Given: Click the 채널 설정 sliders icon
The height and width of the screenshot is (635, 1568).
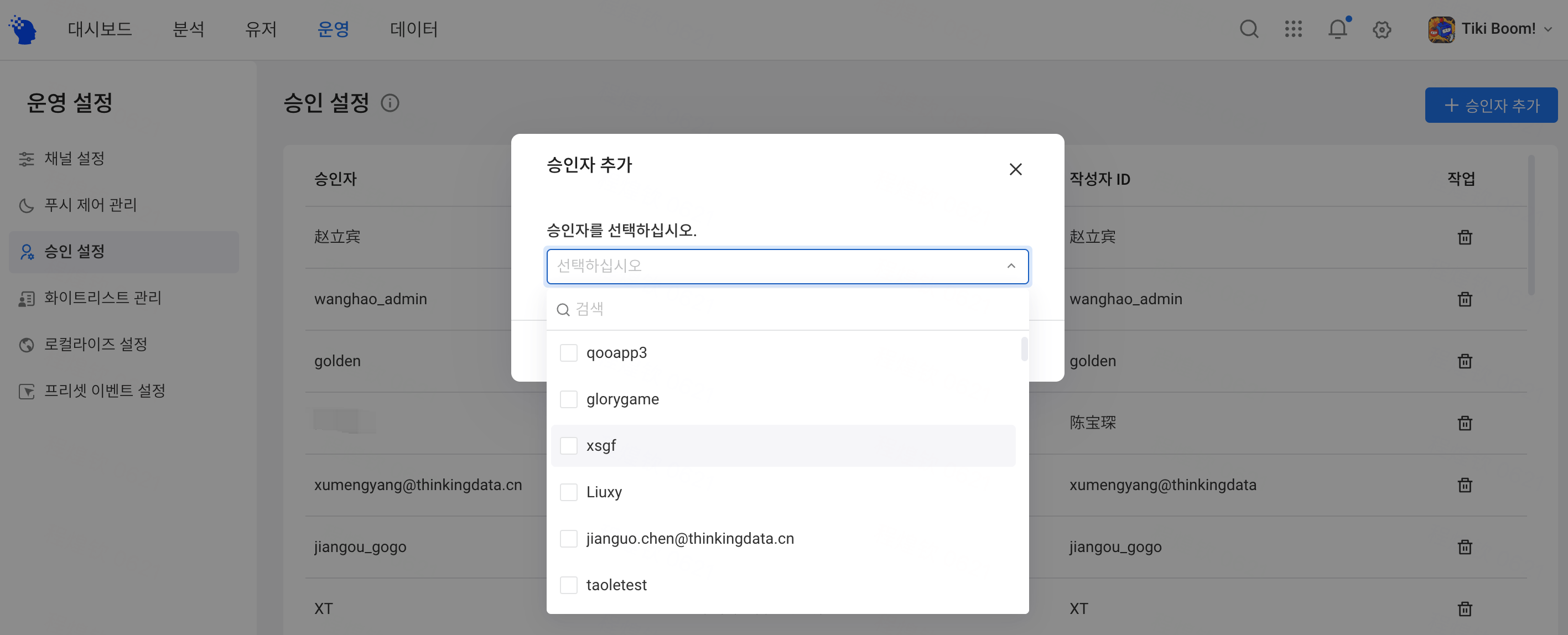Looking at the screenshot, I should point(26,159).
